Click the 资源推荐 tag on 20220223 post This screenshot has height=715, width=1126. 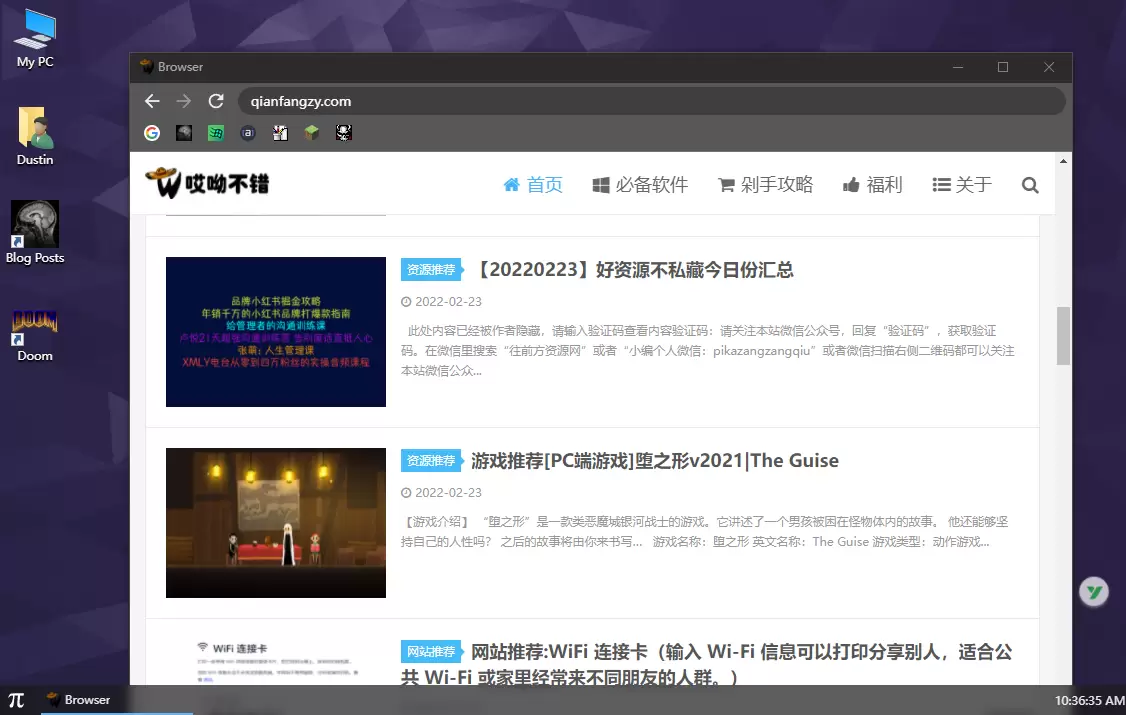click(x=432, y=270)
